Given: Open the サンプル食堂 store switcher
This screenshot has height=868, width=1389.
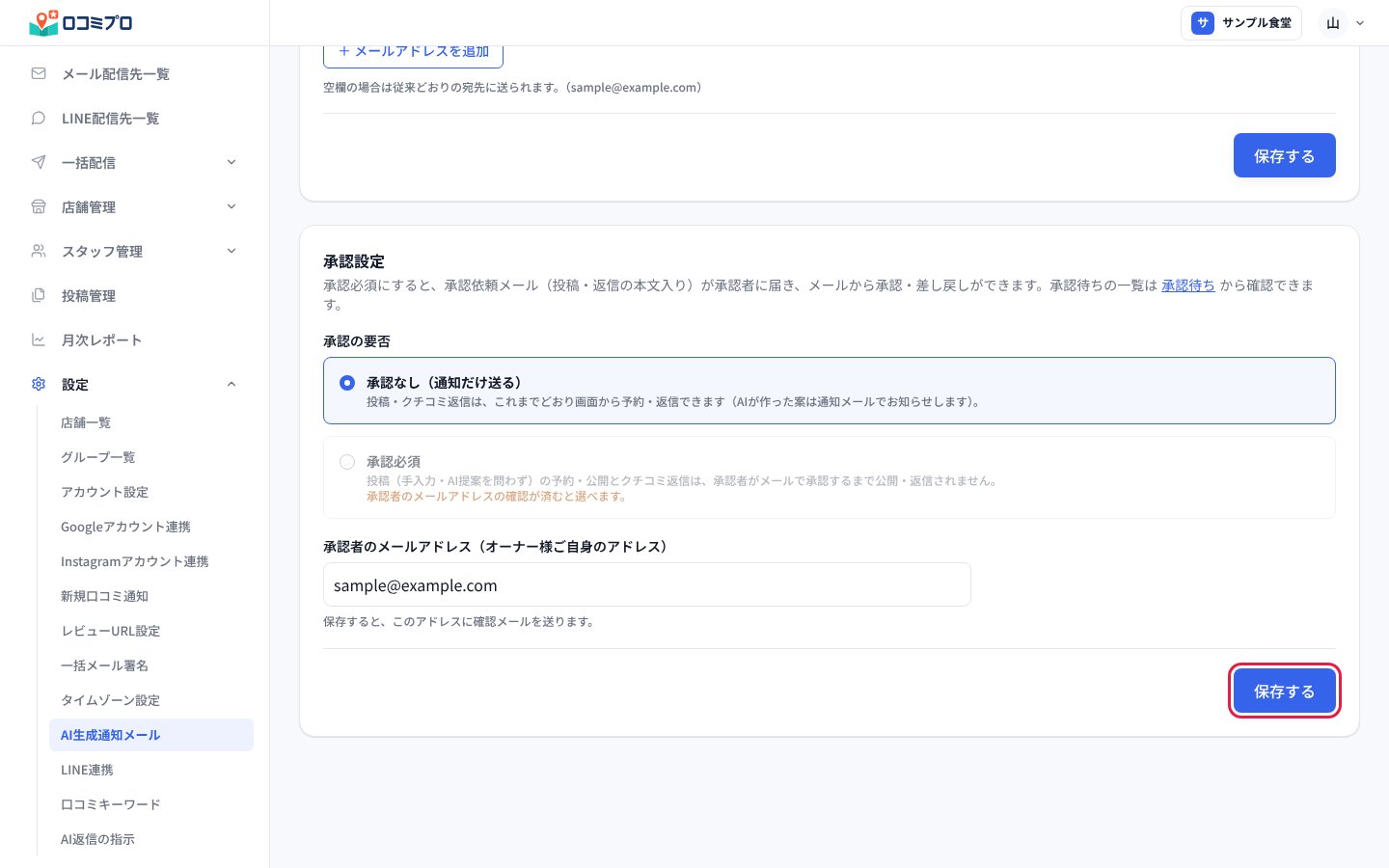Looking at the screenshot, I should pyautogui.click(x=1241, y=23).
